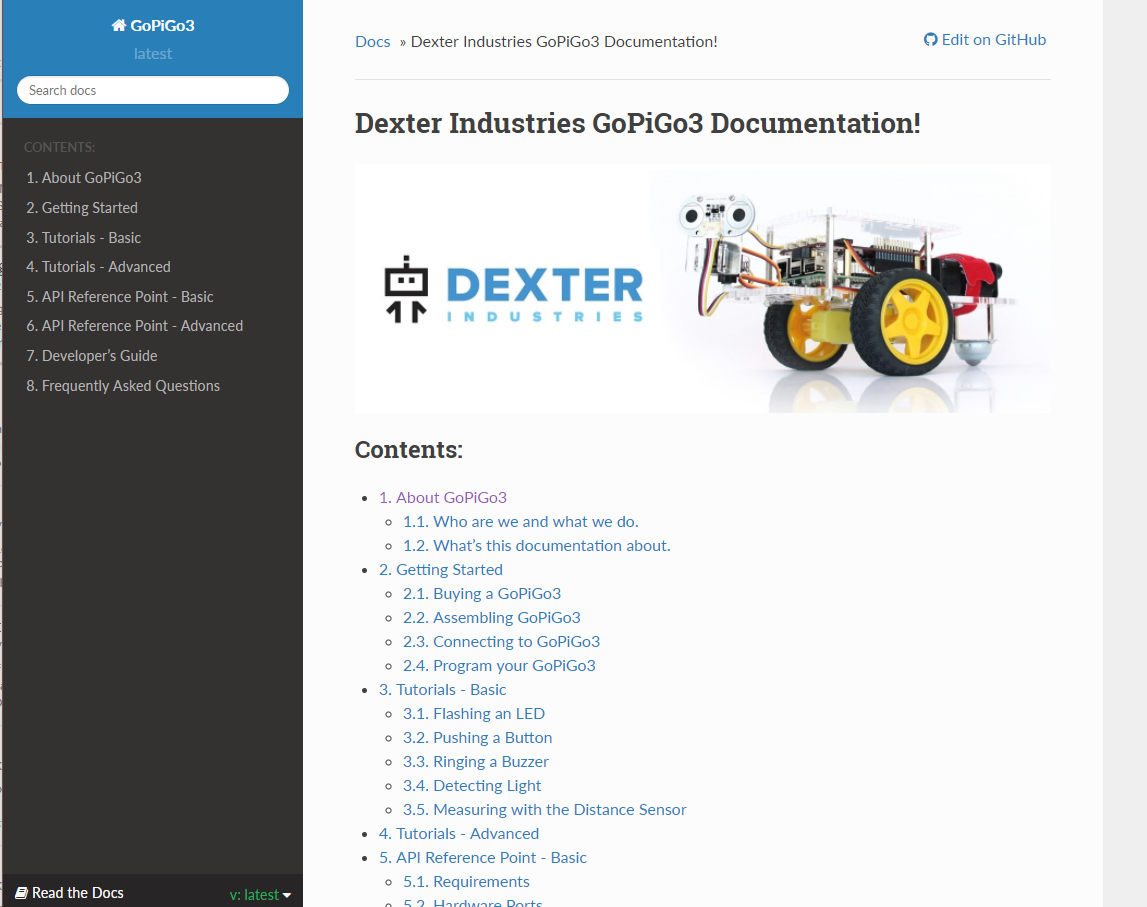1147x907 pixels.
Task: Click the GitHub icon beside Edit on GitHub
Action: [x=930, y=39]
